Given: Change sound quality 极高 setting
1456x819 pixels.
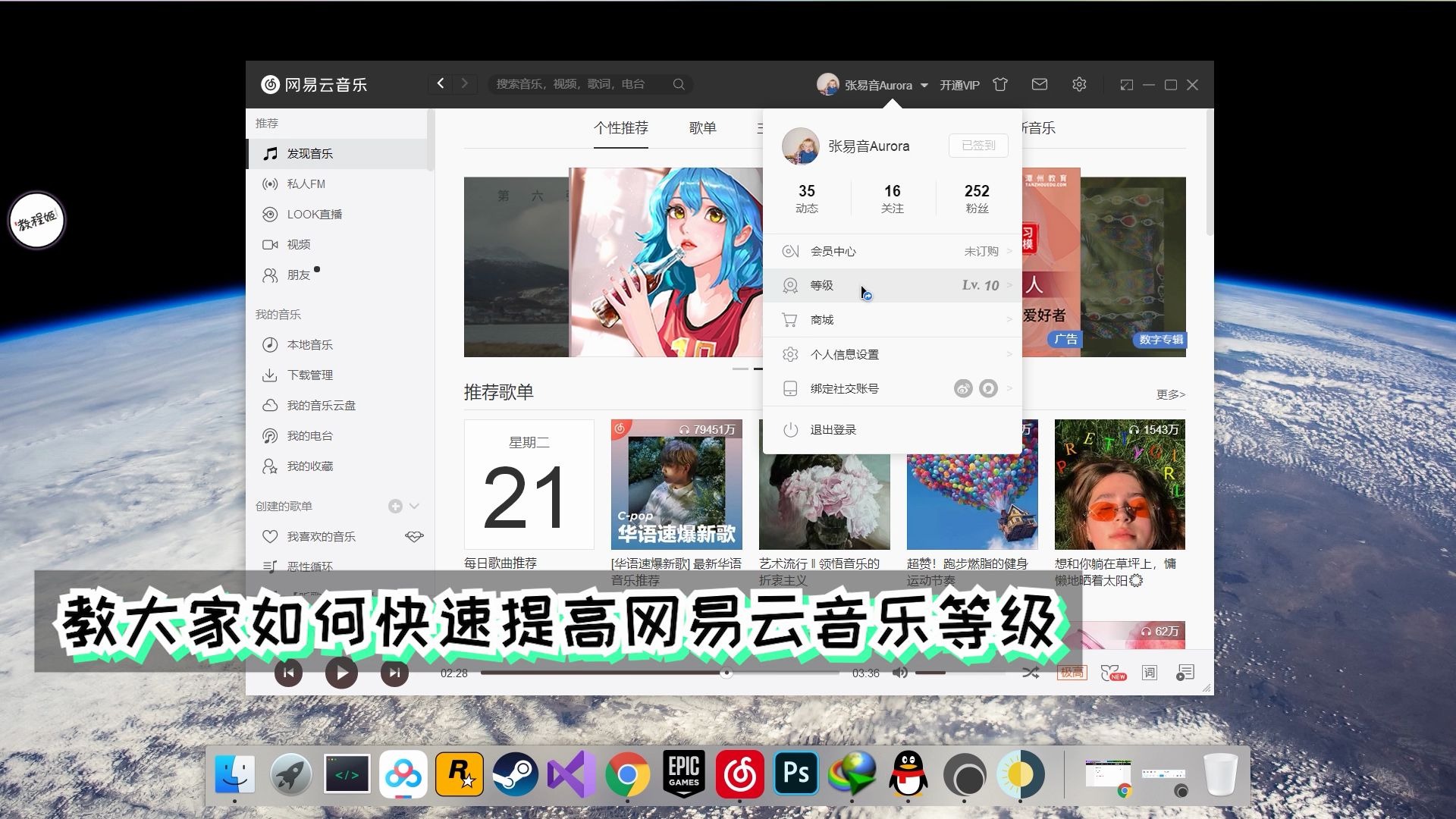Looking at the screenshot, I should (1072, 673).
